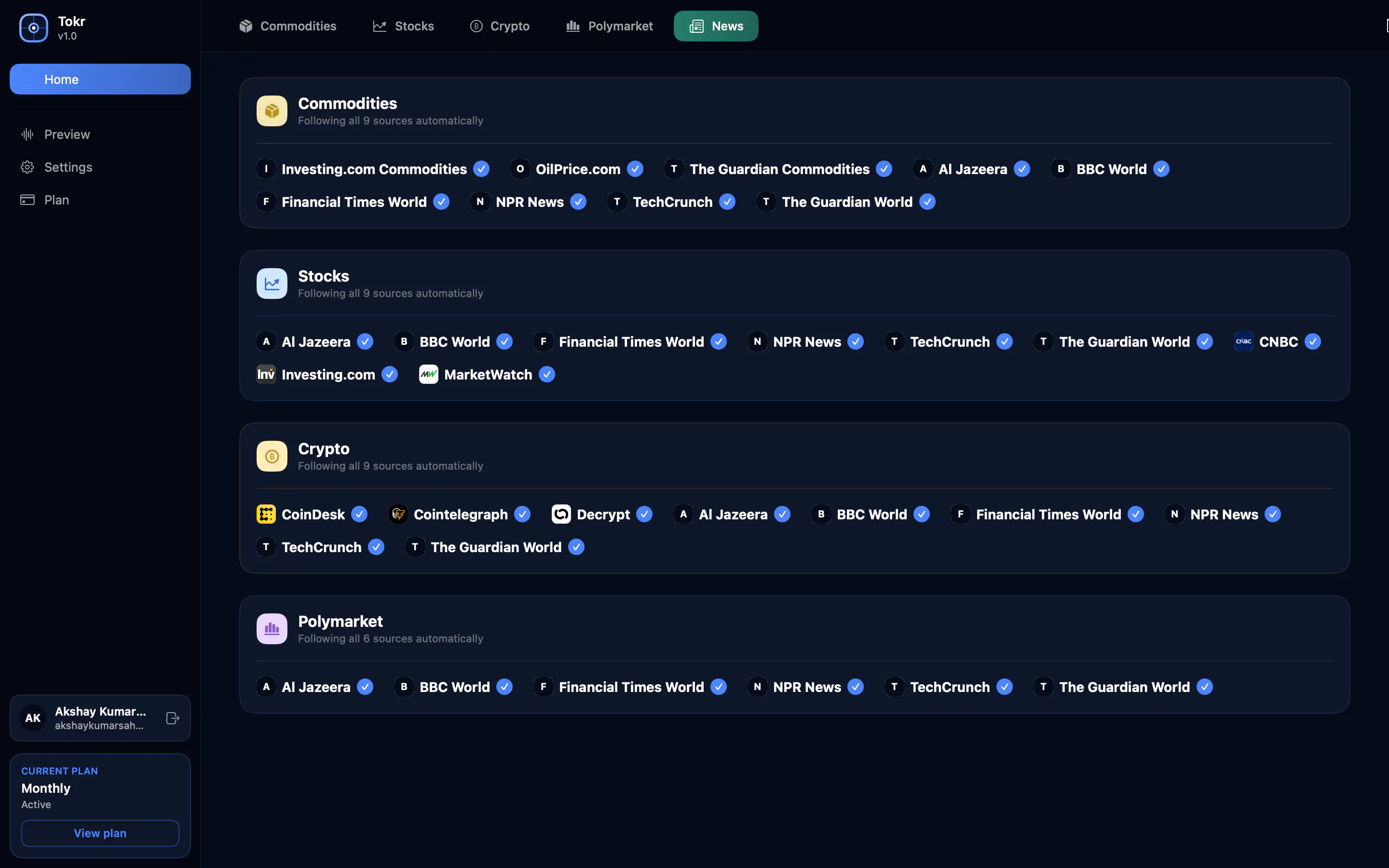Click the Preview waveform icon in sidebar
The height and width of the screenshot is (868, 1389).
click(x=27, y=135)
